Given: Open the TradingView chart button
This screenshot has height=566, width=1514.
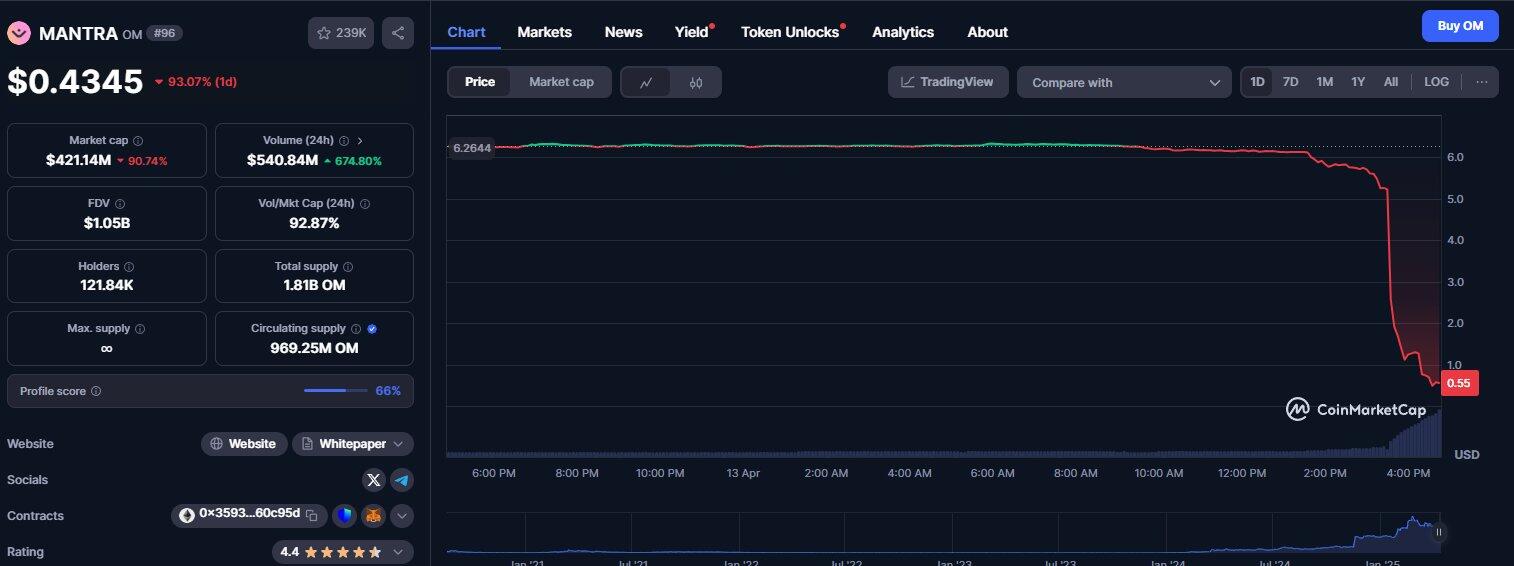Looking at the screenshot, I should tap(948, 82).
